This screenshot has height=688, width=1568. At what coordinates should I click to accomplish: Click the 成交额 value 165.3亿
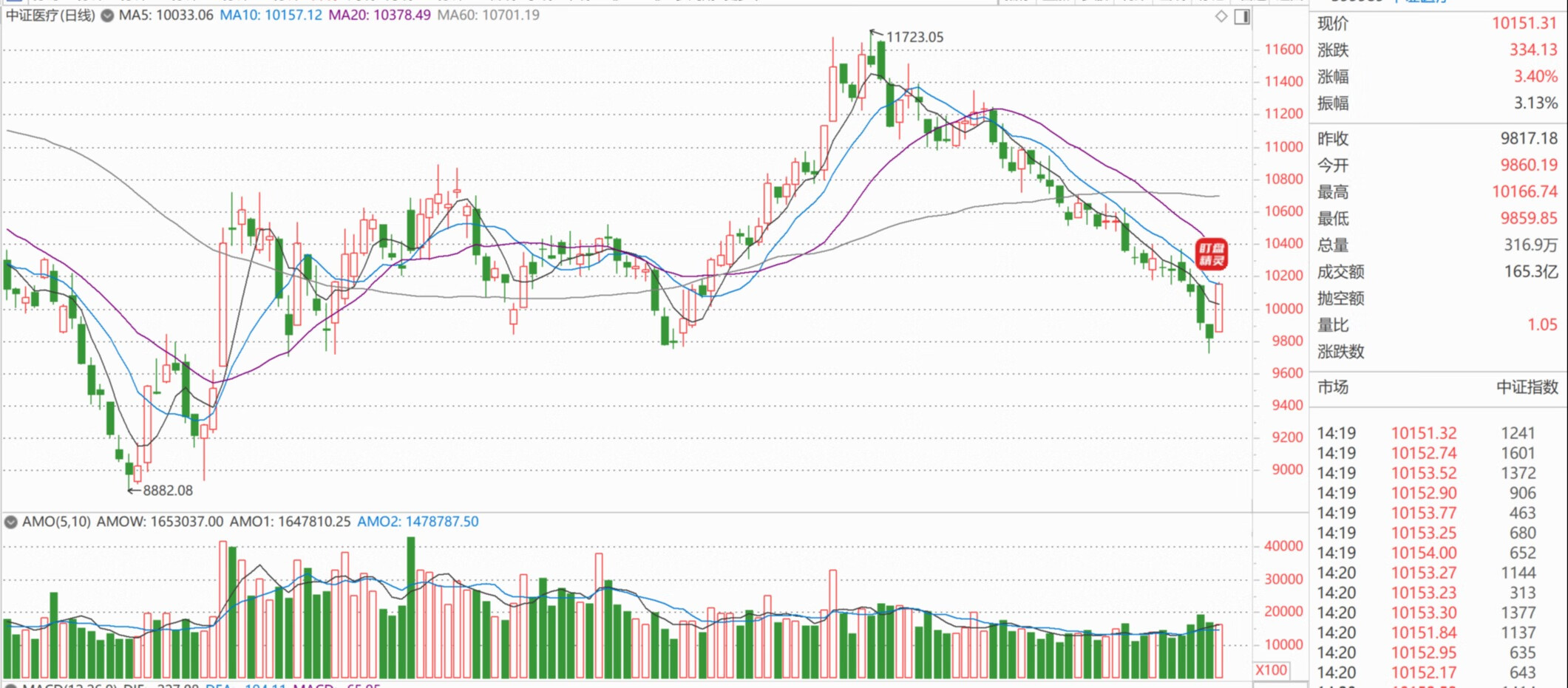pos(1530,272)
